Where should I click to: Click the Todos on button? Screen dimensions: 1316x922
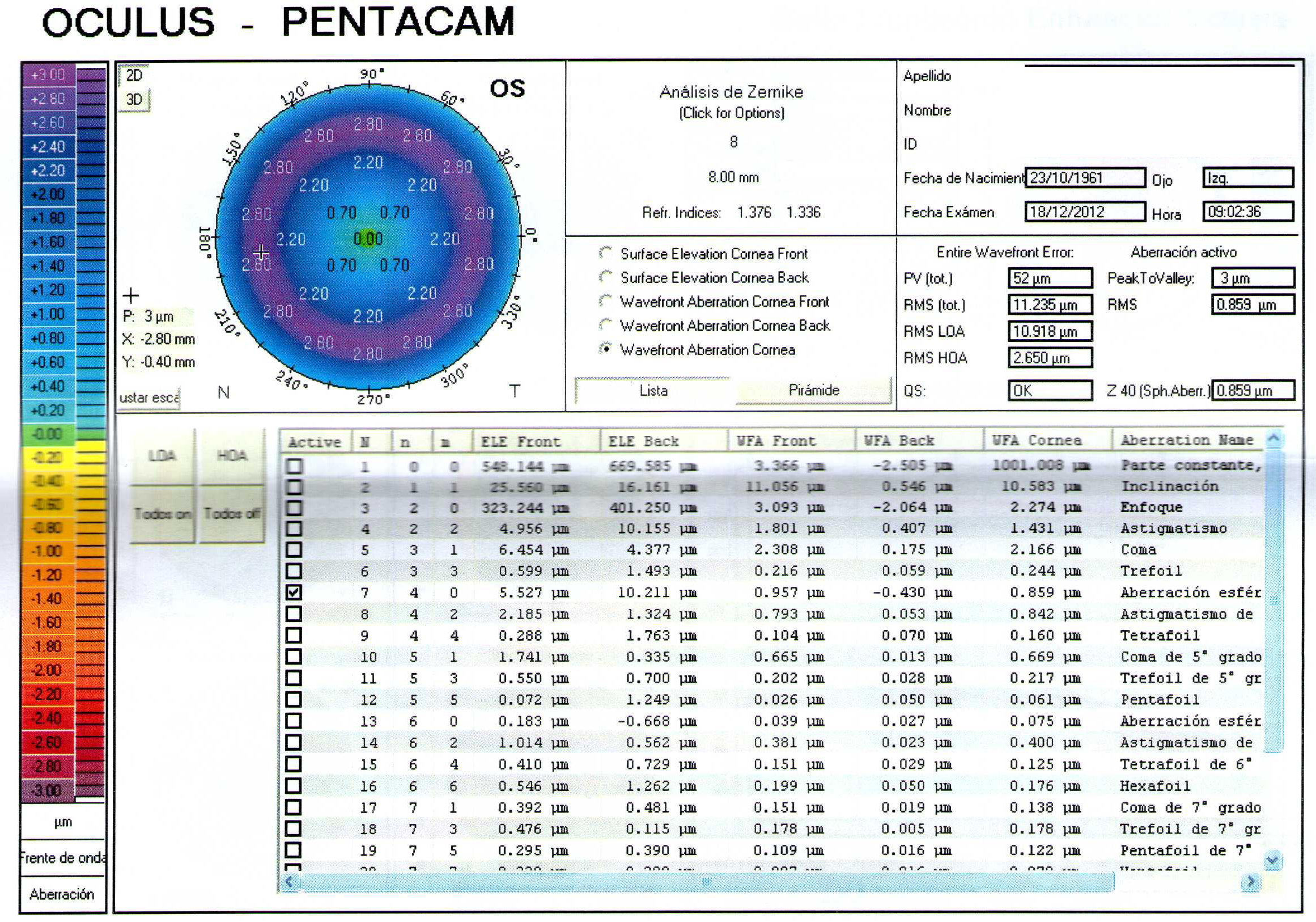[x=162, y=514]
